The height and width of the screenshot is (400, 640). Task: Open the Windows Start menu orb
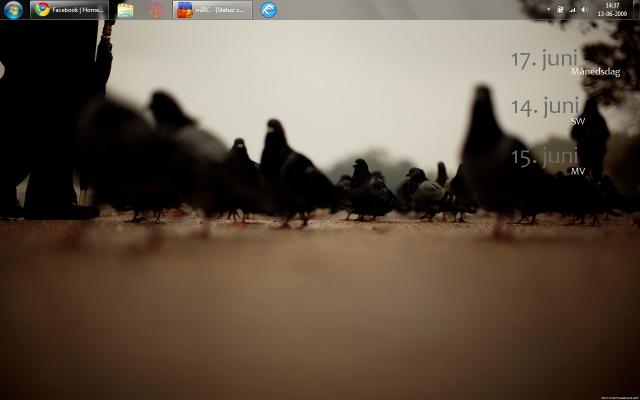[x=13, y=10]
